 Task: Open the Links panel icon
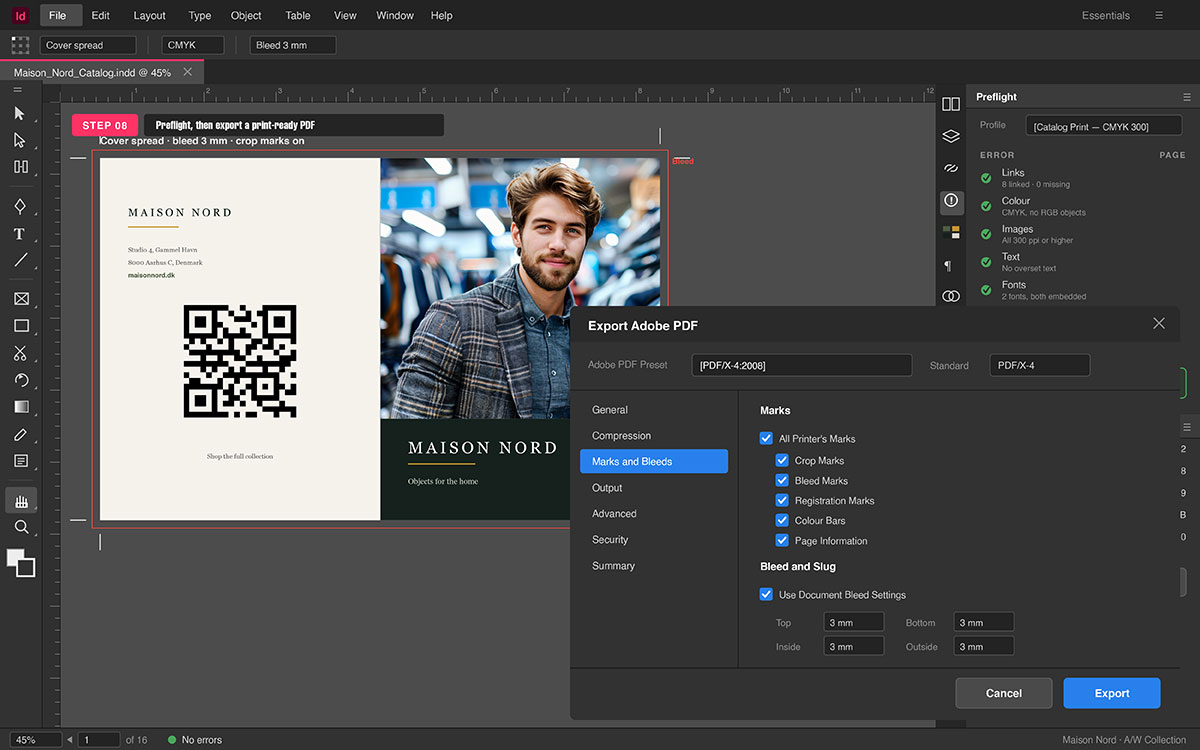(951, 168)
